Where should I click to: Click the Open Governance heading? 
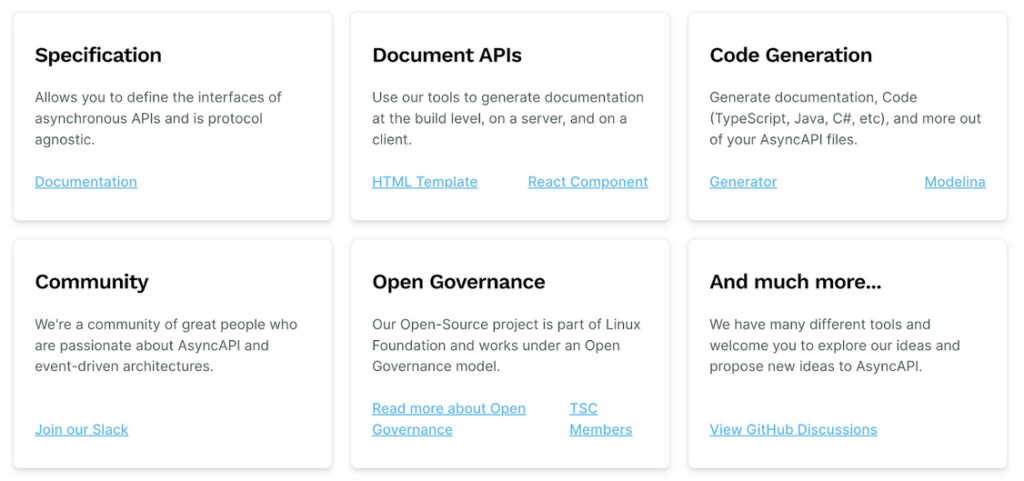pyautogui.click(x=458, y=282)
